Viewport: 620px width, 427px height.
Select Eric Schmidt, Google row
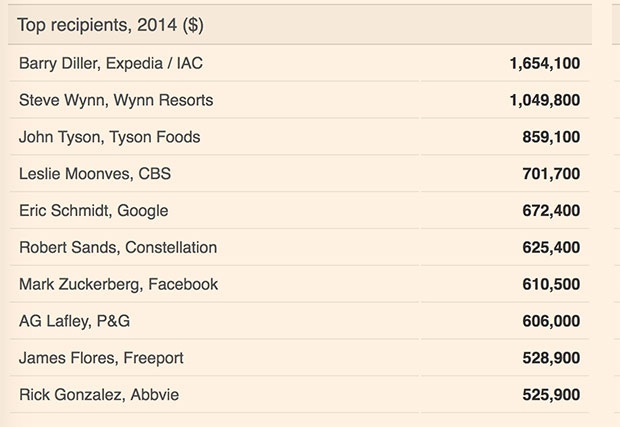(300, 210)
